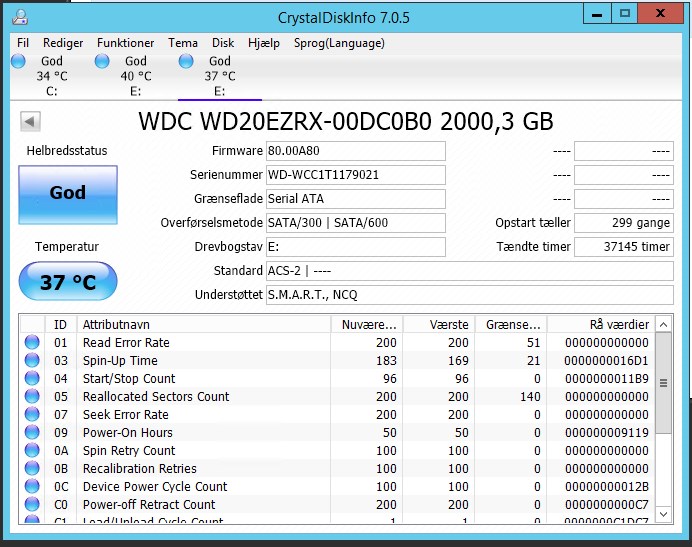The image size is (692, 547).
Task: Click the Nuvære... column header
Action: (x=367, y=324)
